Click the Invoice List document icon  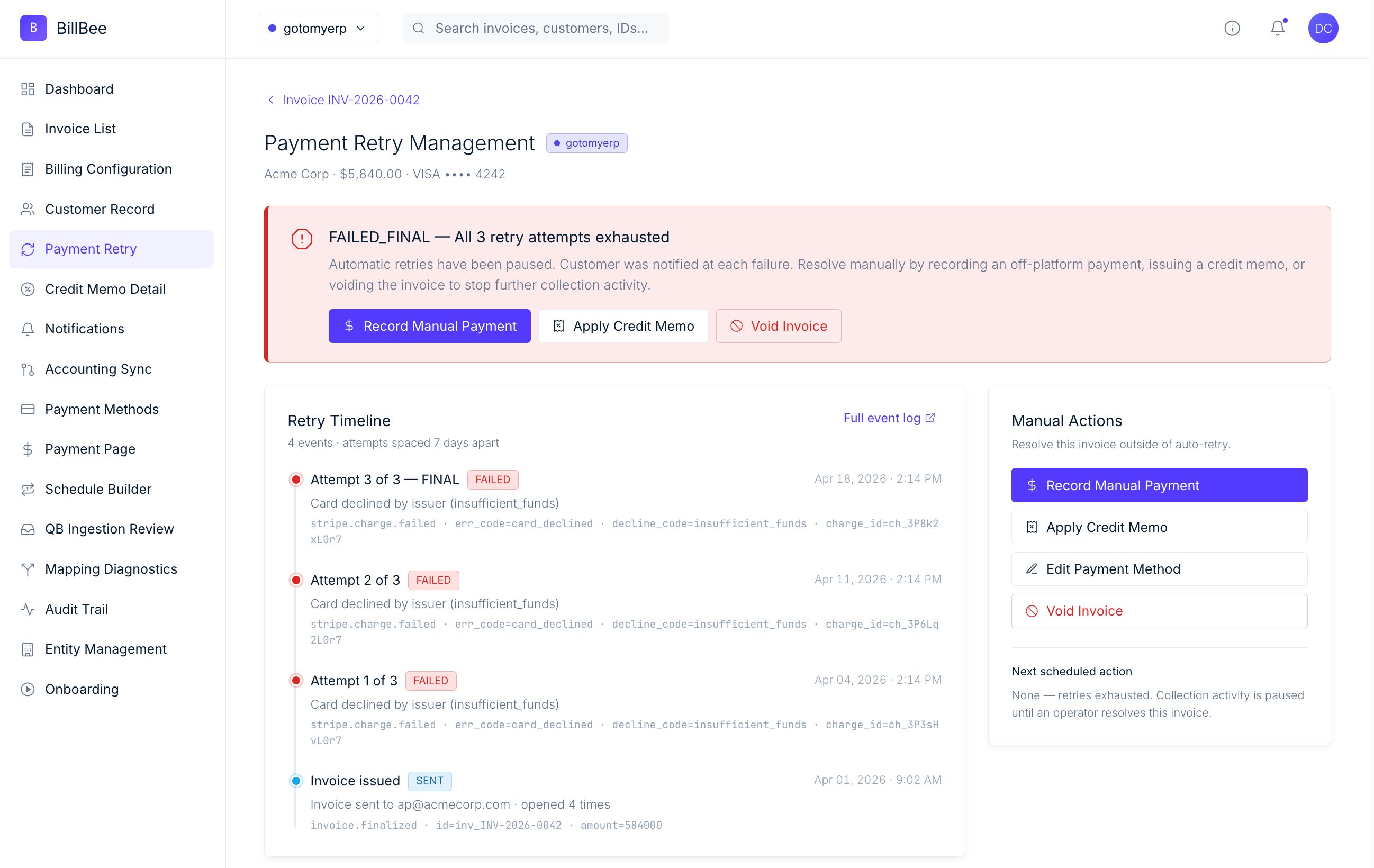(28, 129)
